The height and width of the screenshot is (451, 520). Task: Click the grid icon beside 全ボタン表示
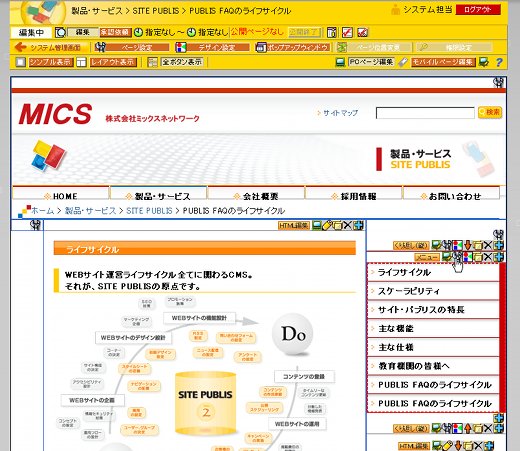152,62
